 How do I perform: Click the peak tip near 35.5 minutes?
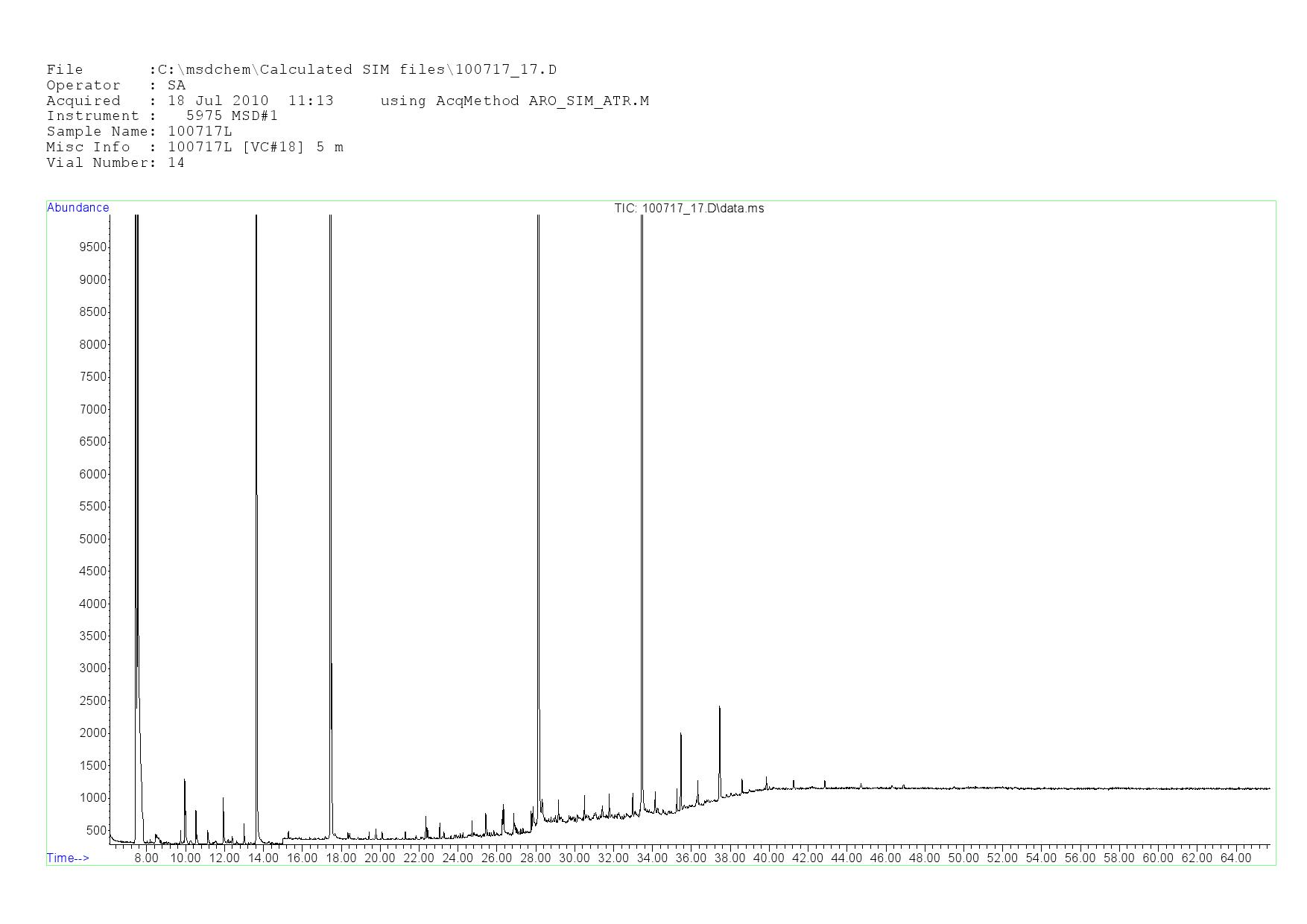pyautogui.click(x=680, y=735)
